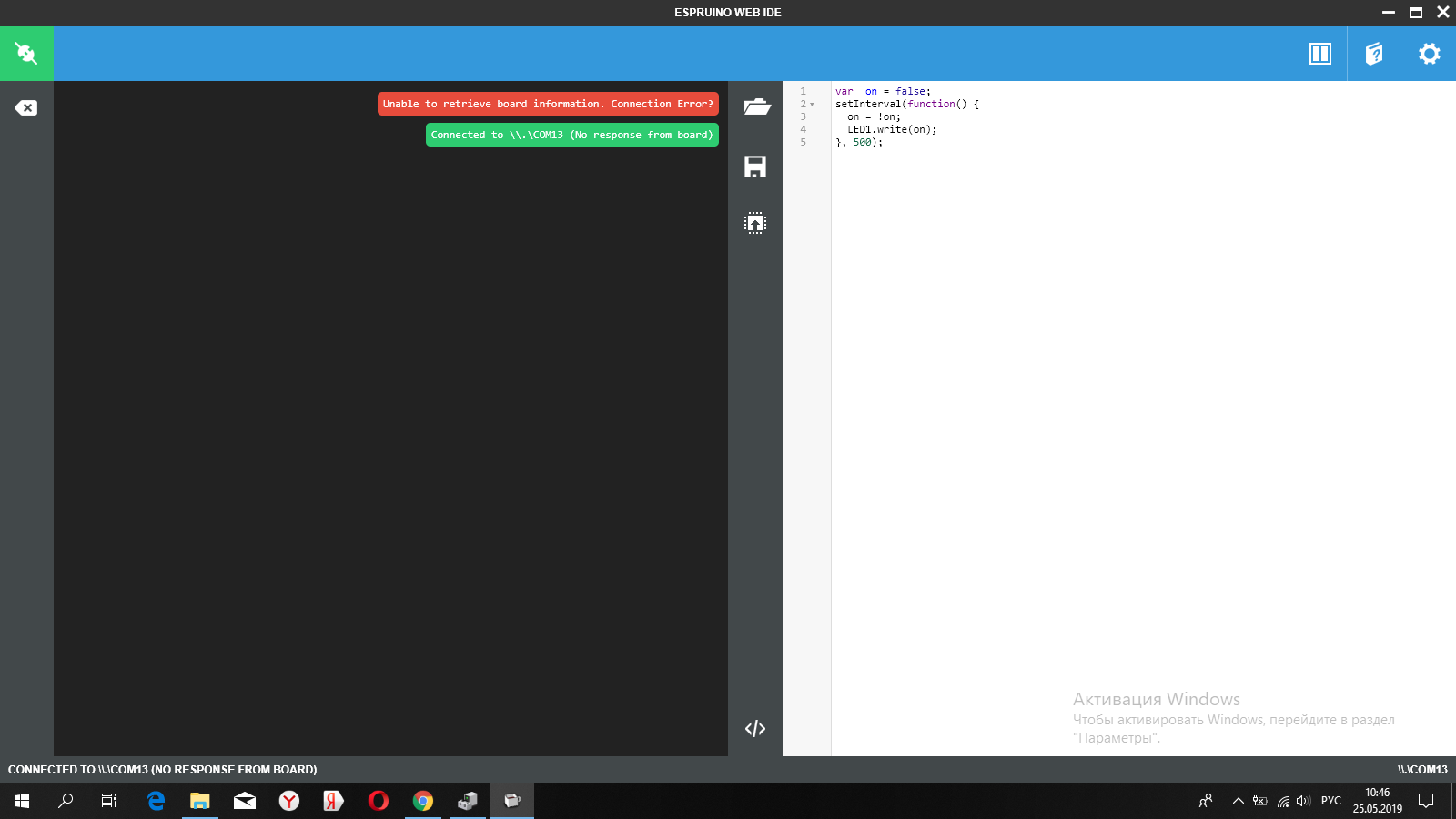1456x819 pixels.
Task: Click the volume speaker tray icon
Action: (1303, 801)
